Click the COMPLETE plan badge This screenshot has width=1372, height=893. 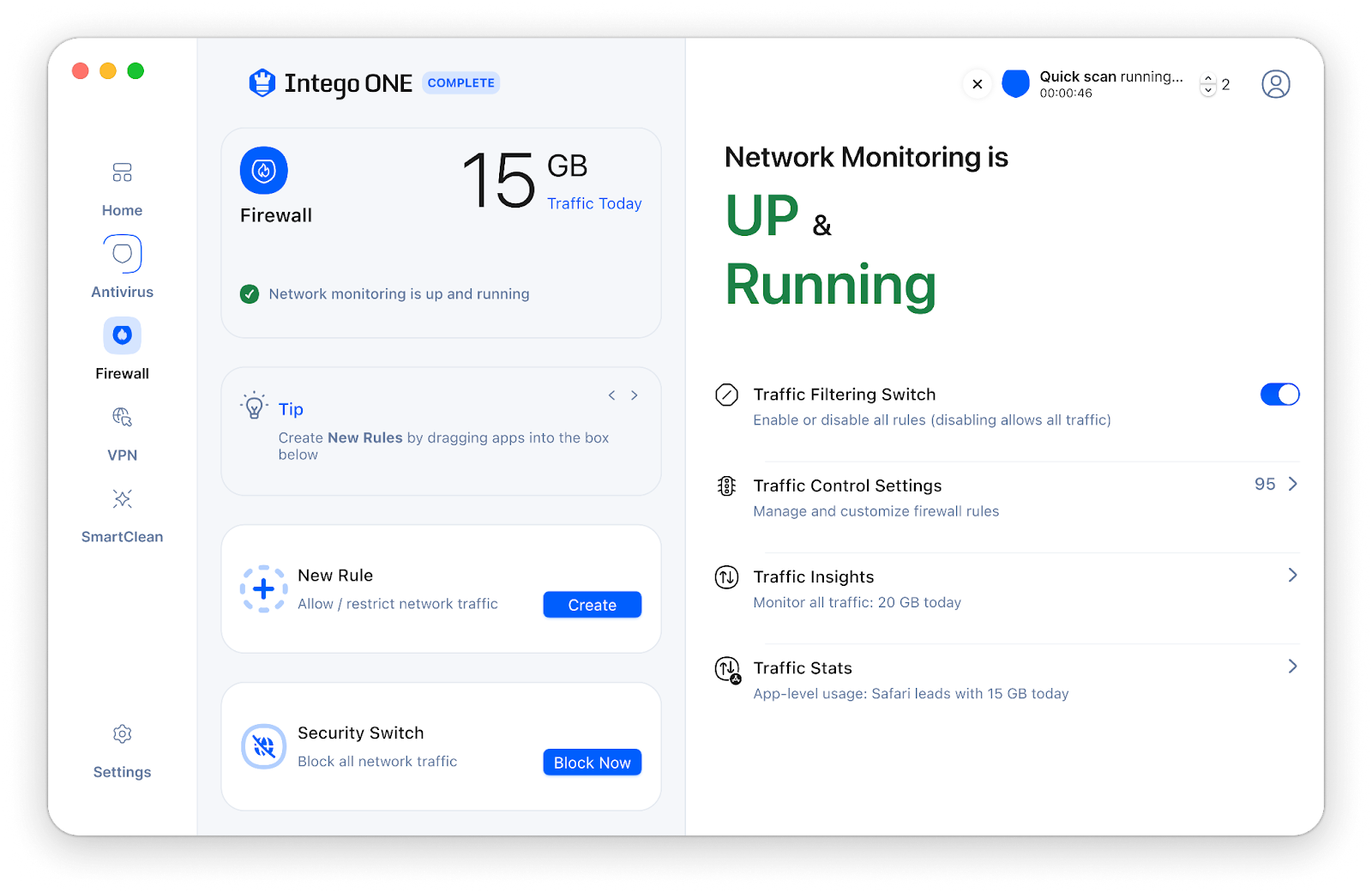461,83
